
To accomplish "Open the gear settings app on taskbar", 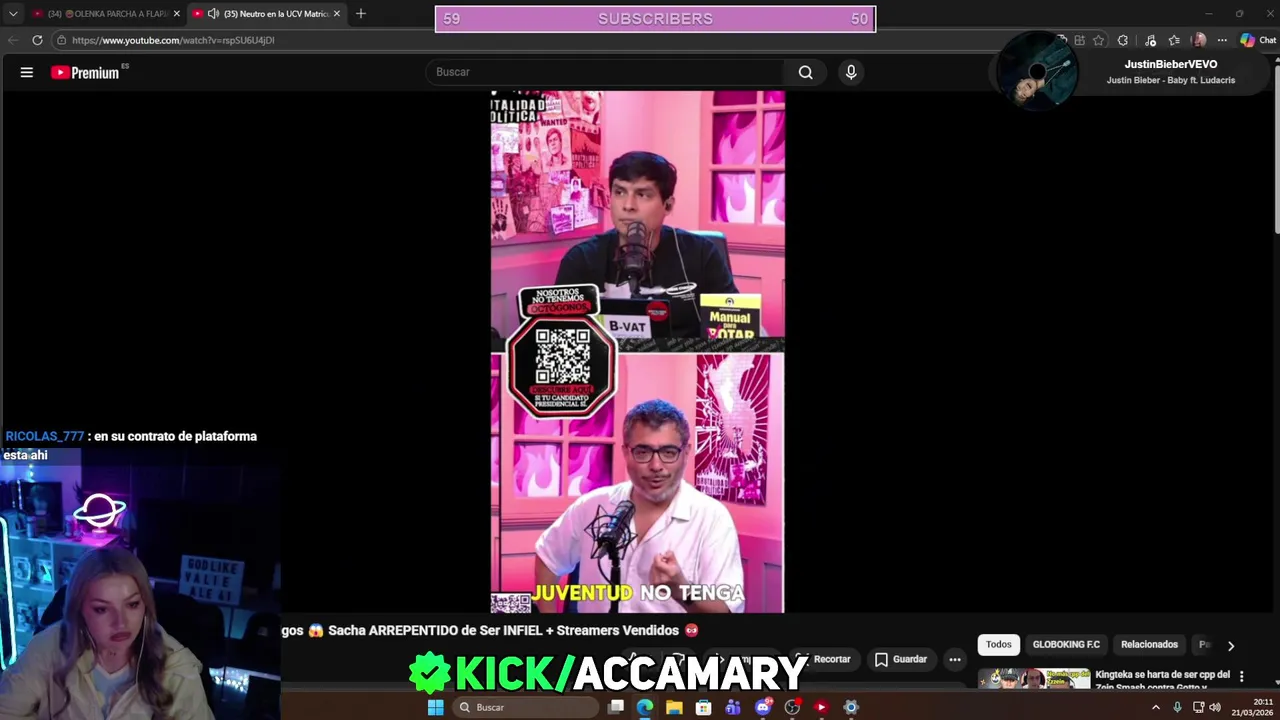I will pyautogui.click(x=851, y=707).
